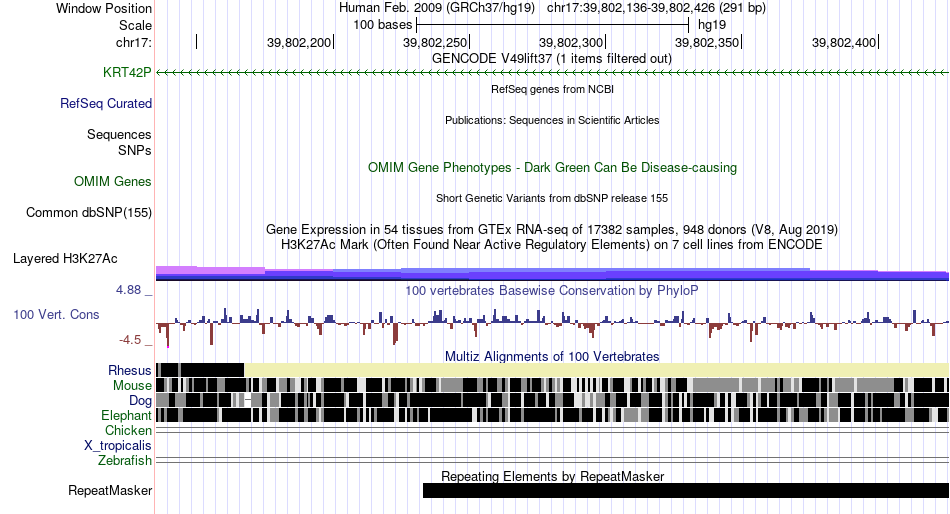Click the GENCODE V49lift37 track title

pos(551,59)
